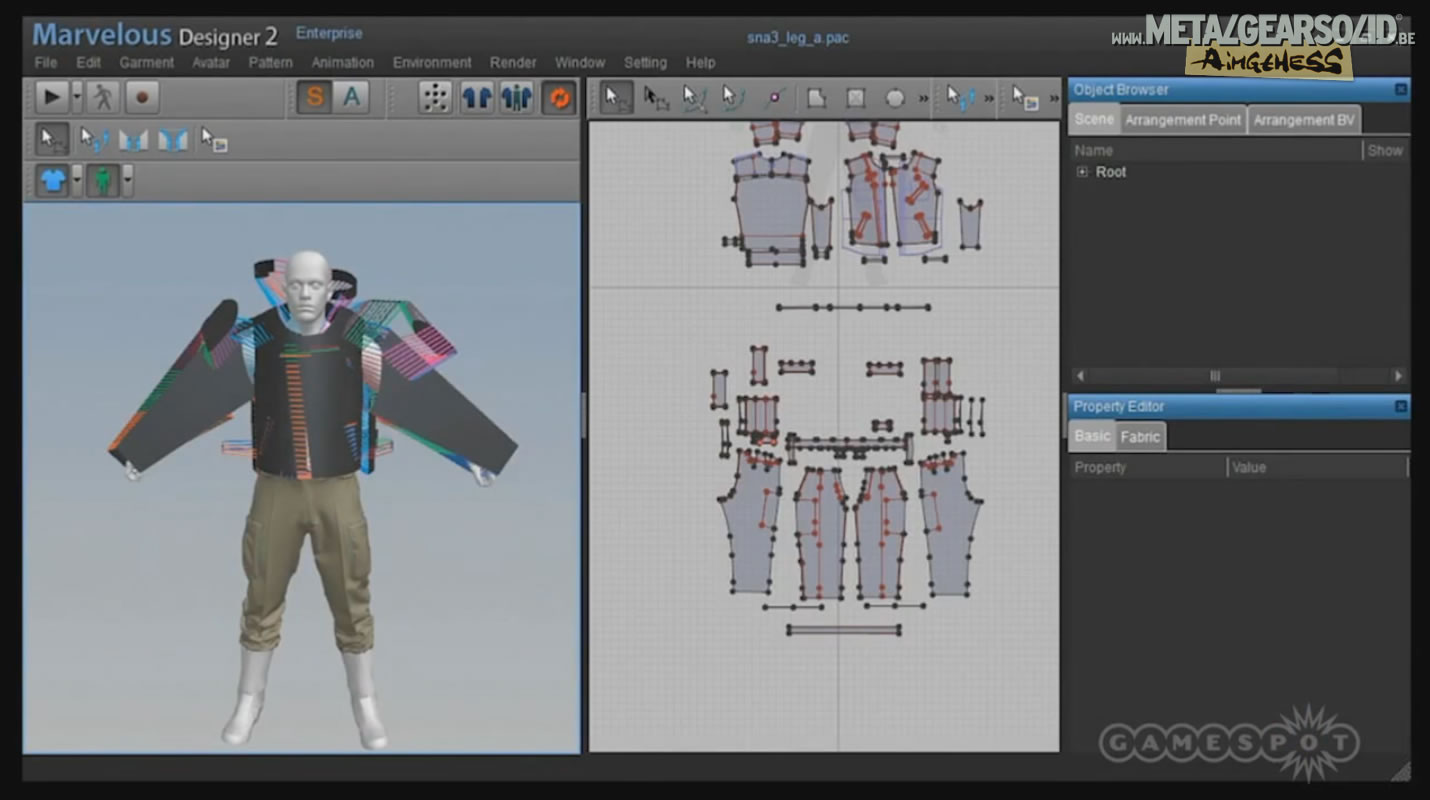Click the Show column header
Screen dimensions: 1430x800
(x=1385, y=150)
